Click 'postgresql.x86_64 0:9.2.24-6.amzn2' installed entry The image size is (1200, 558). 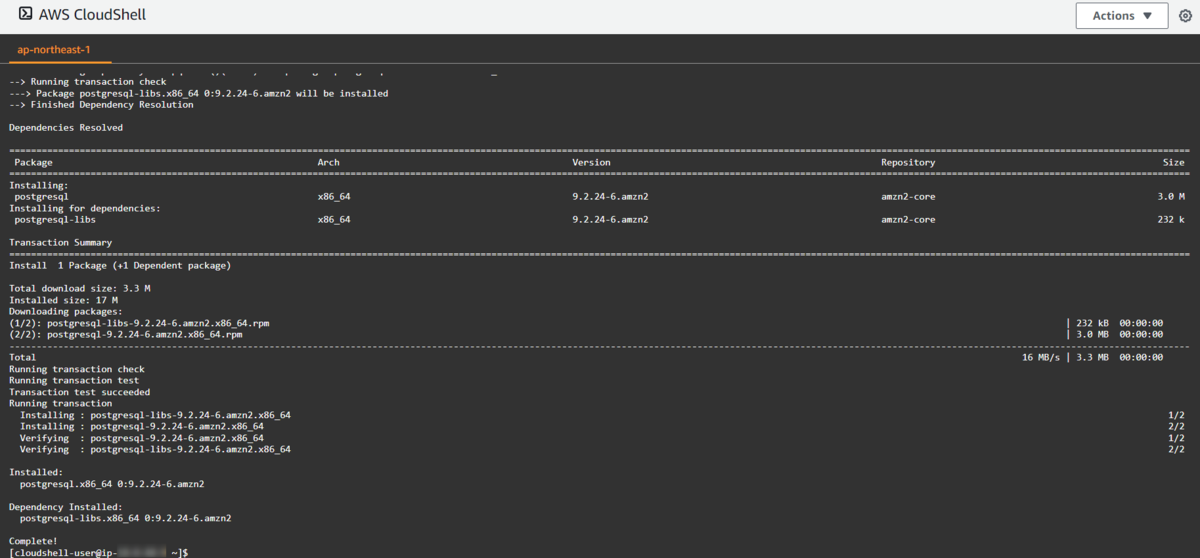click(x=112, y=484)
